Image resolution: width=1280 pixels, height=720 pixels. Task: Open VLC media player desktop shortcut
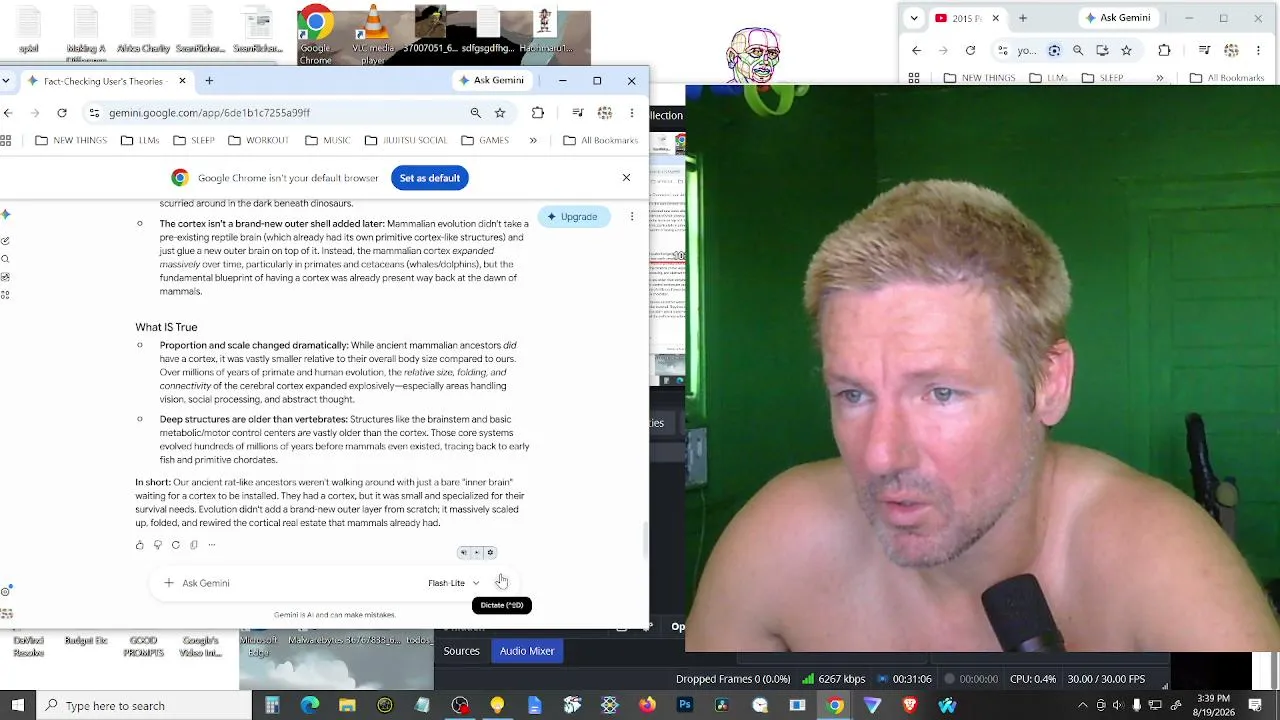coord(373,35)
